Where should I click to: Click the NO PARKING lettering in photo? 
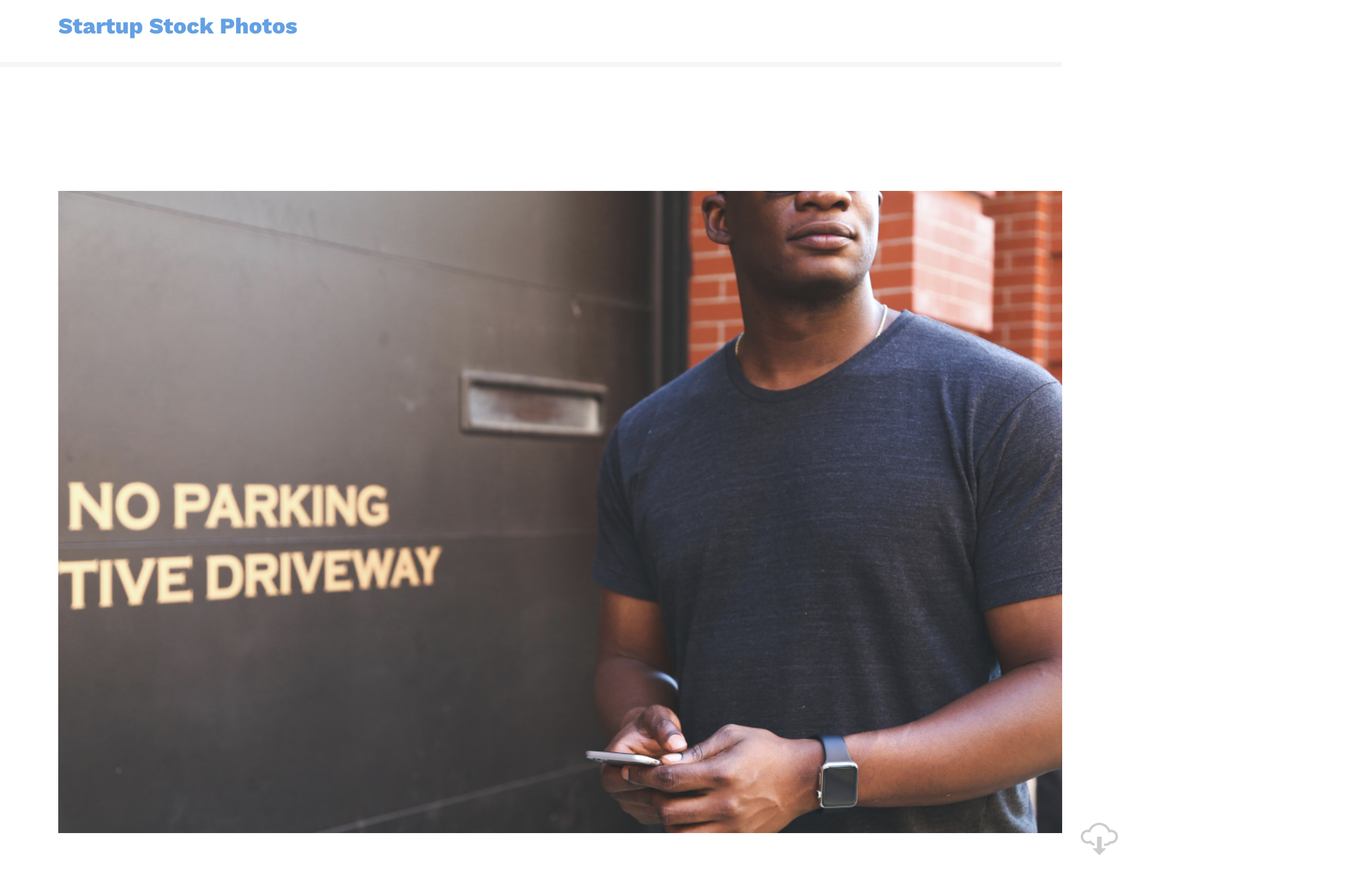click(228, 506)
